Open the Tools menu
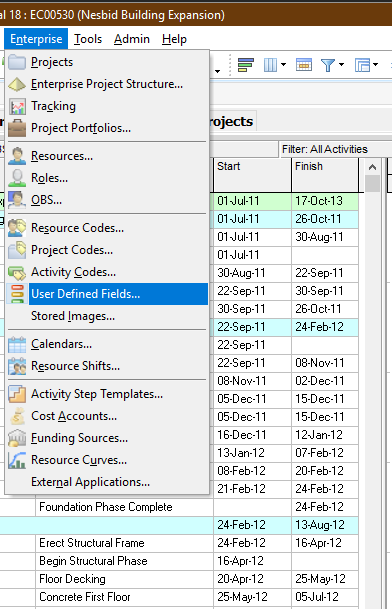The width and height of the screenshot is (392, 609). coord(88,39)
